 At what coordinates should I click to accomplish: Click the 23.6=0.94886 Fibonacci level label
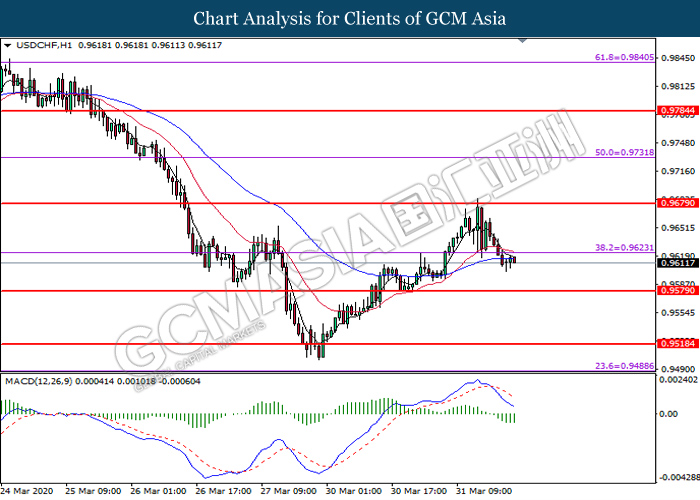coord(624,366)
